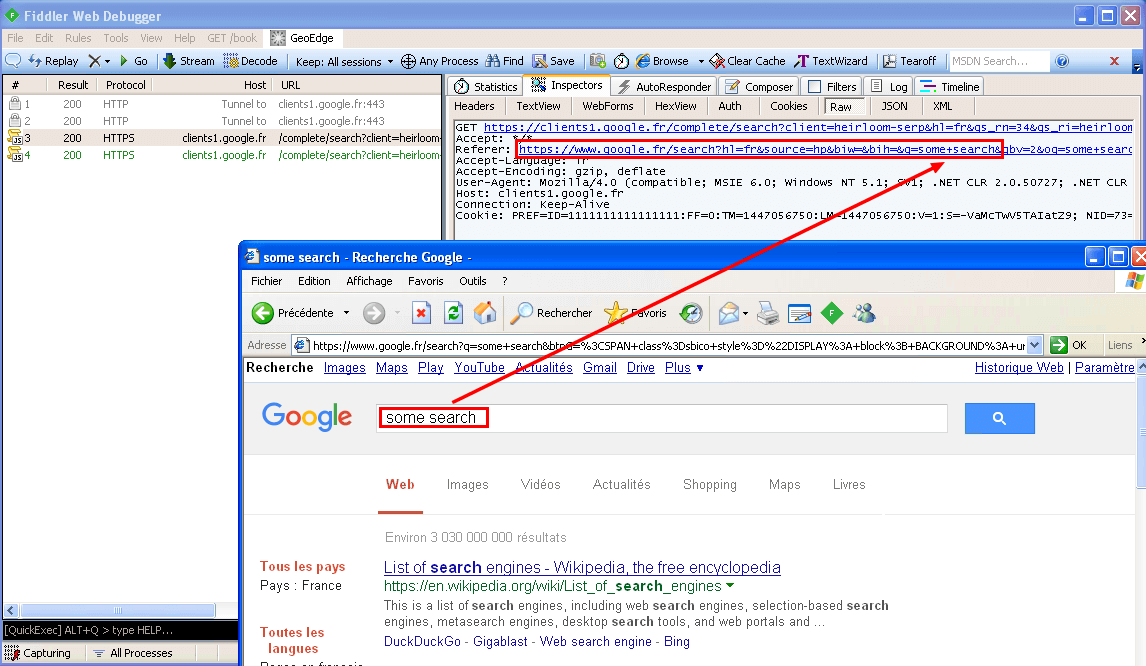
Task: Click the Internet Explorer home icon
Action: click(x=485, y=313)
